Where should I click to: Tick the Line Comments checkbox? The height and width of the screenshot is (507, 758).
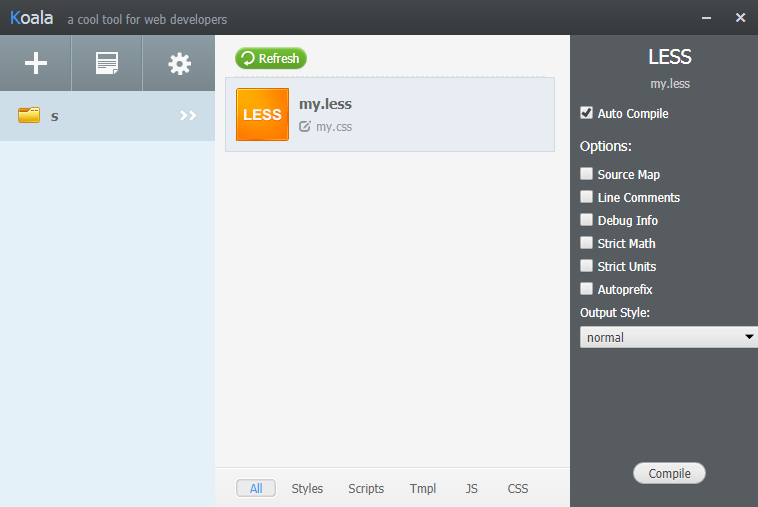click(587, 197)
